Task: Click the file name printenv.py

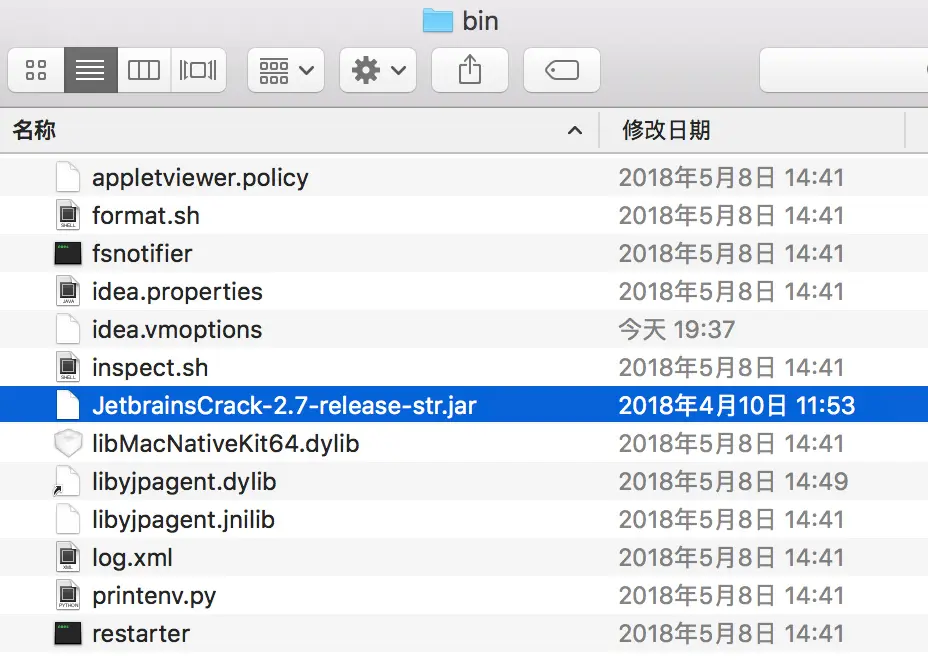Action: 154,596
